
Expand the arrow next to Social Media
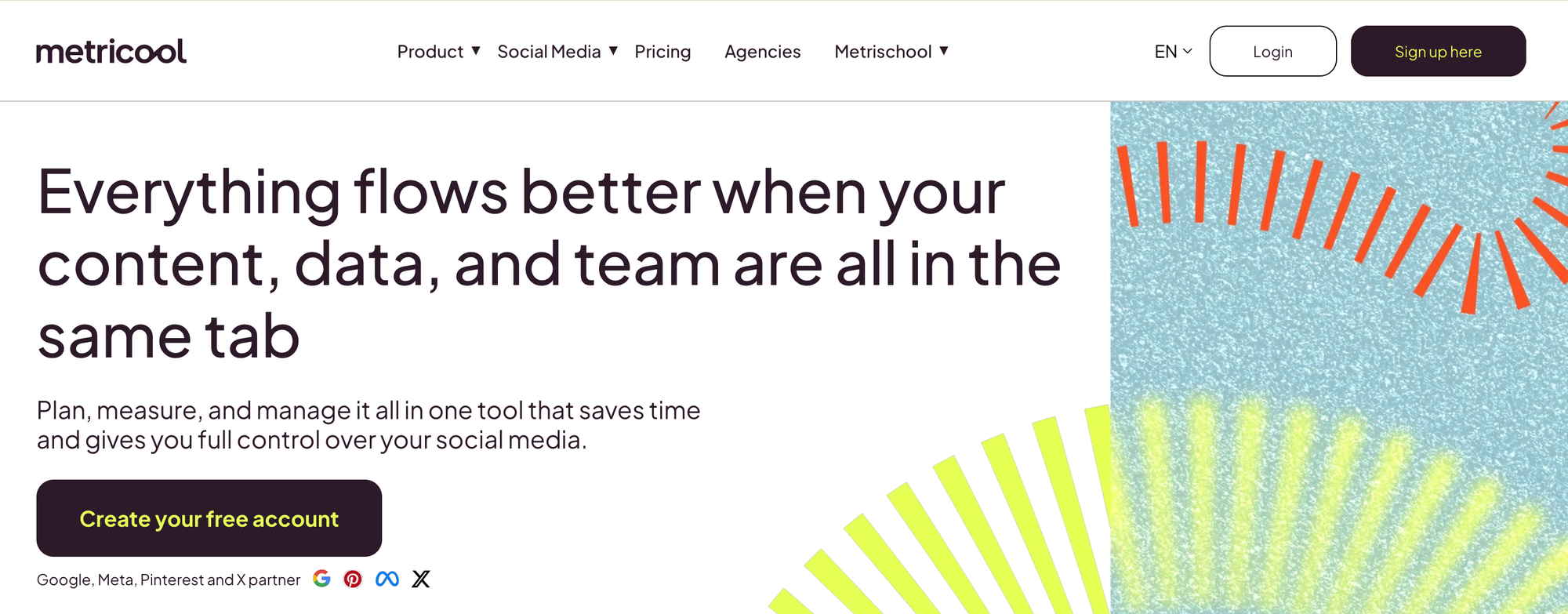coord(614,51)
